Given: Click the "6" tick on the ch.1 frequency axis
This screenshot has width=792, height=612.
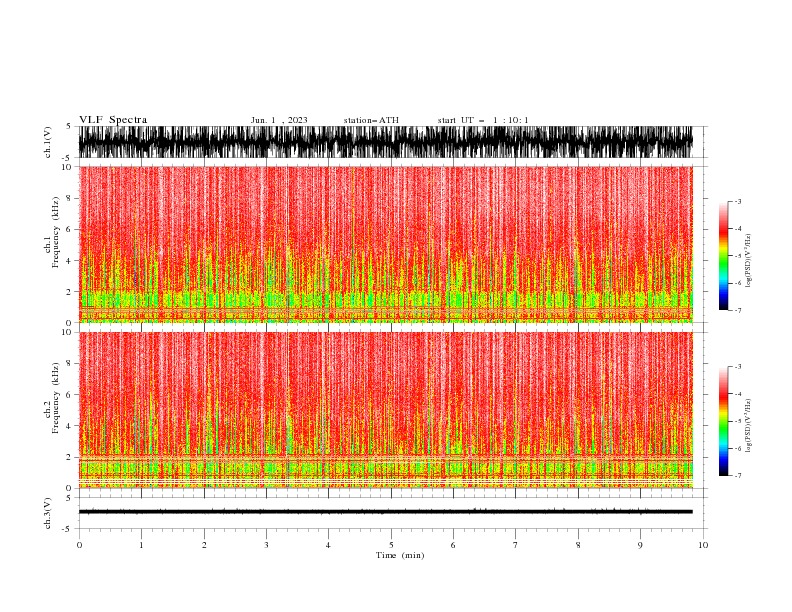Looking at the screenshot, I should point(69,229).
